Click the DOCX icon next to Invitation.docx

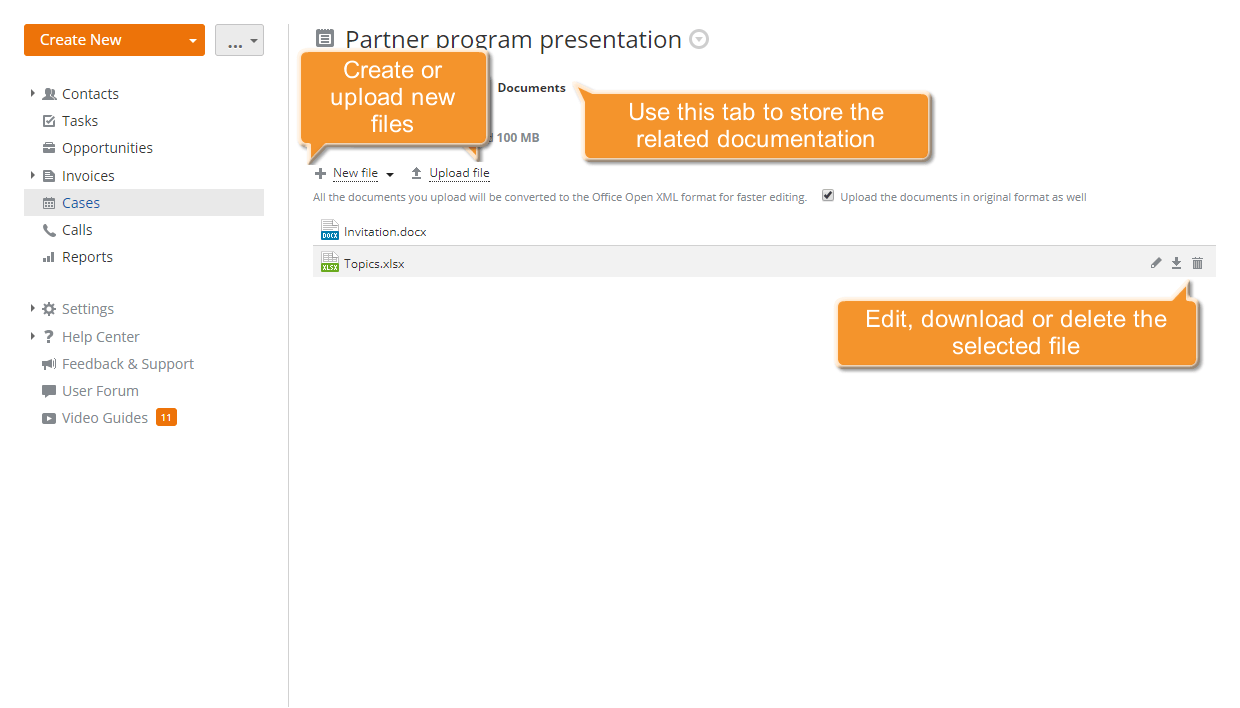(x=330, y=229)
